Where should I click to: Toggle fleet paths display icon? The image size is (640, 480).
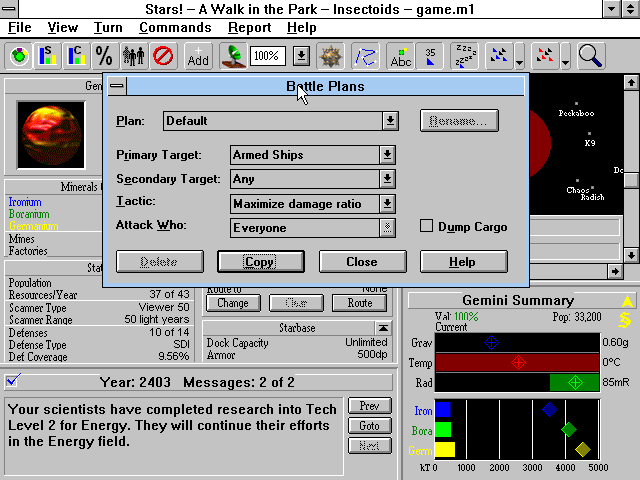[365, 56]
